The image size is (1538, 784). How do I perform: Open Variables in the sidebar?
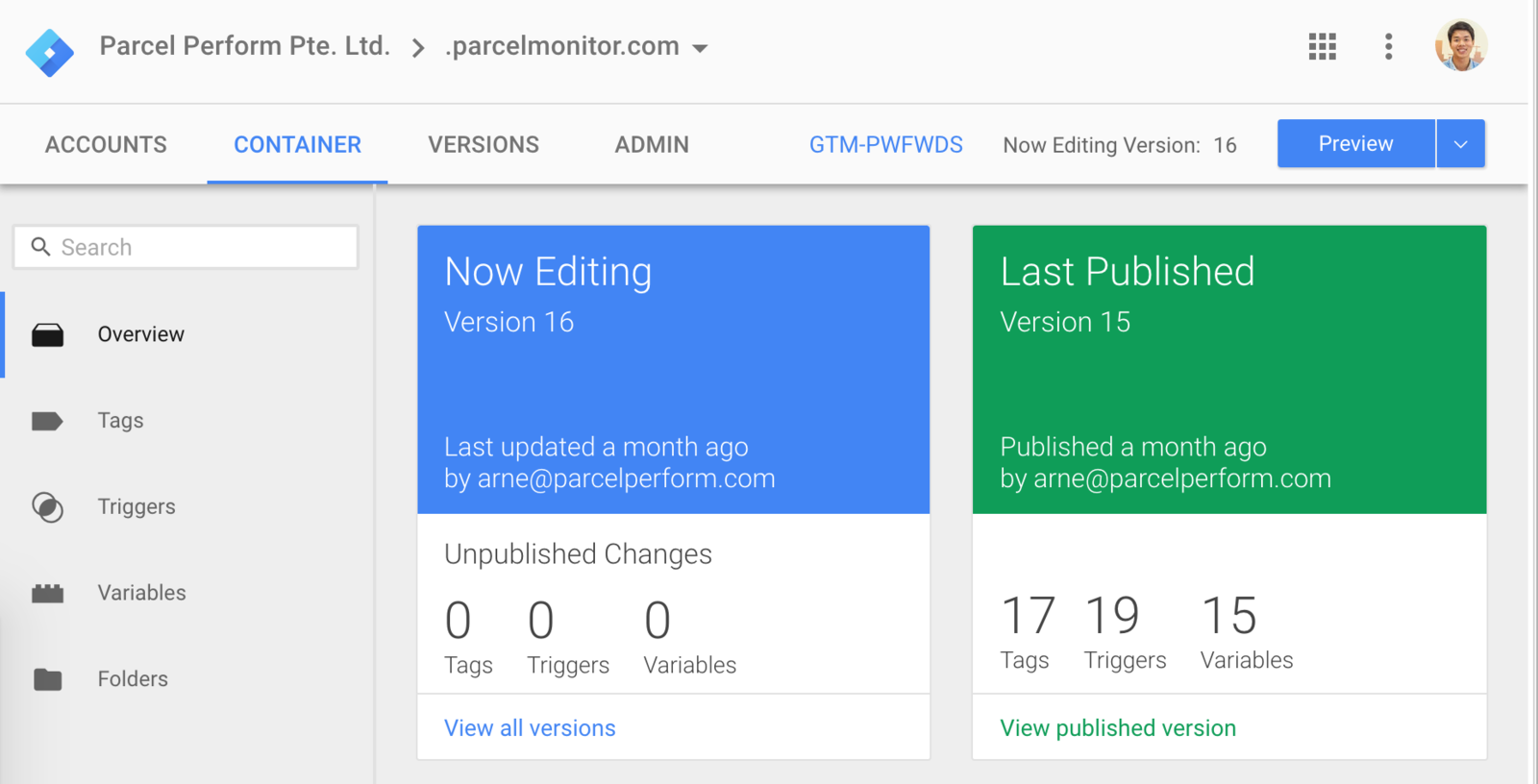click(x=141, y=593)
